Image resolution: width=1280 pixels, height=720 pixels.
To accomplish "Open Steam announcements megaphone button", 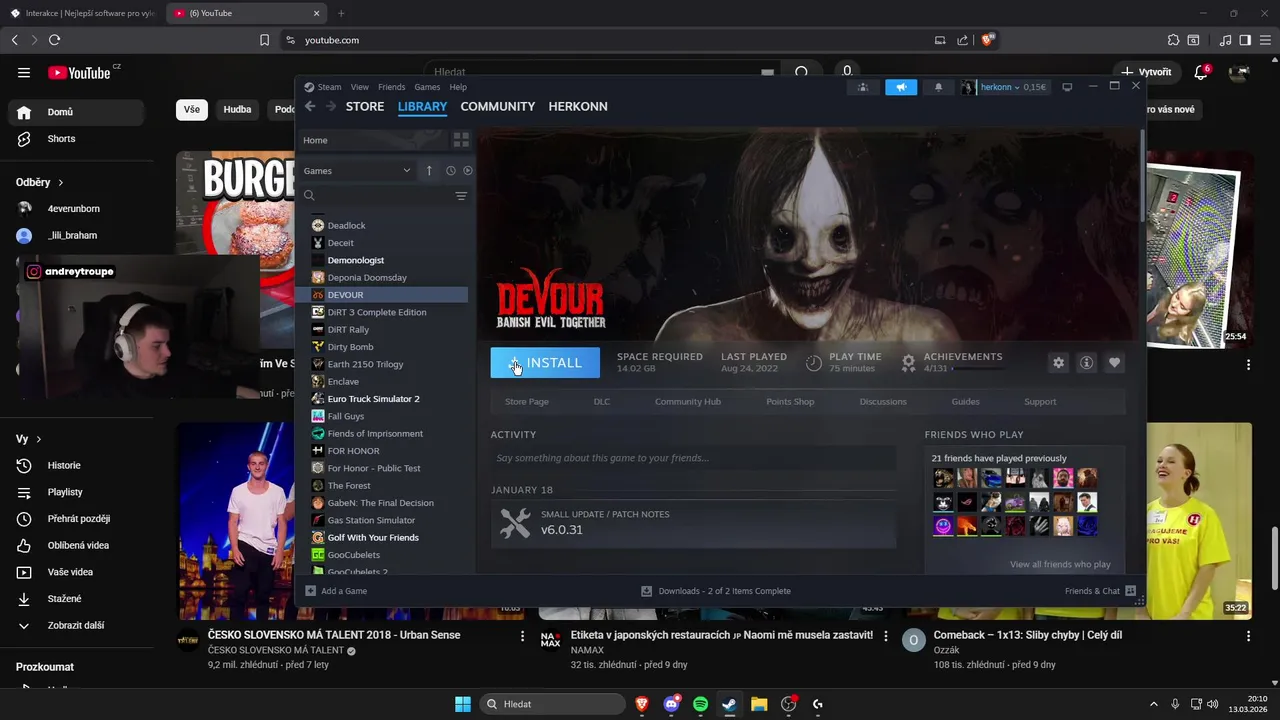I will pos(901,87).
